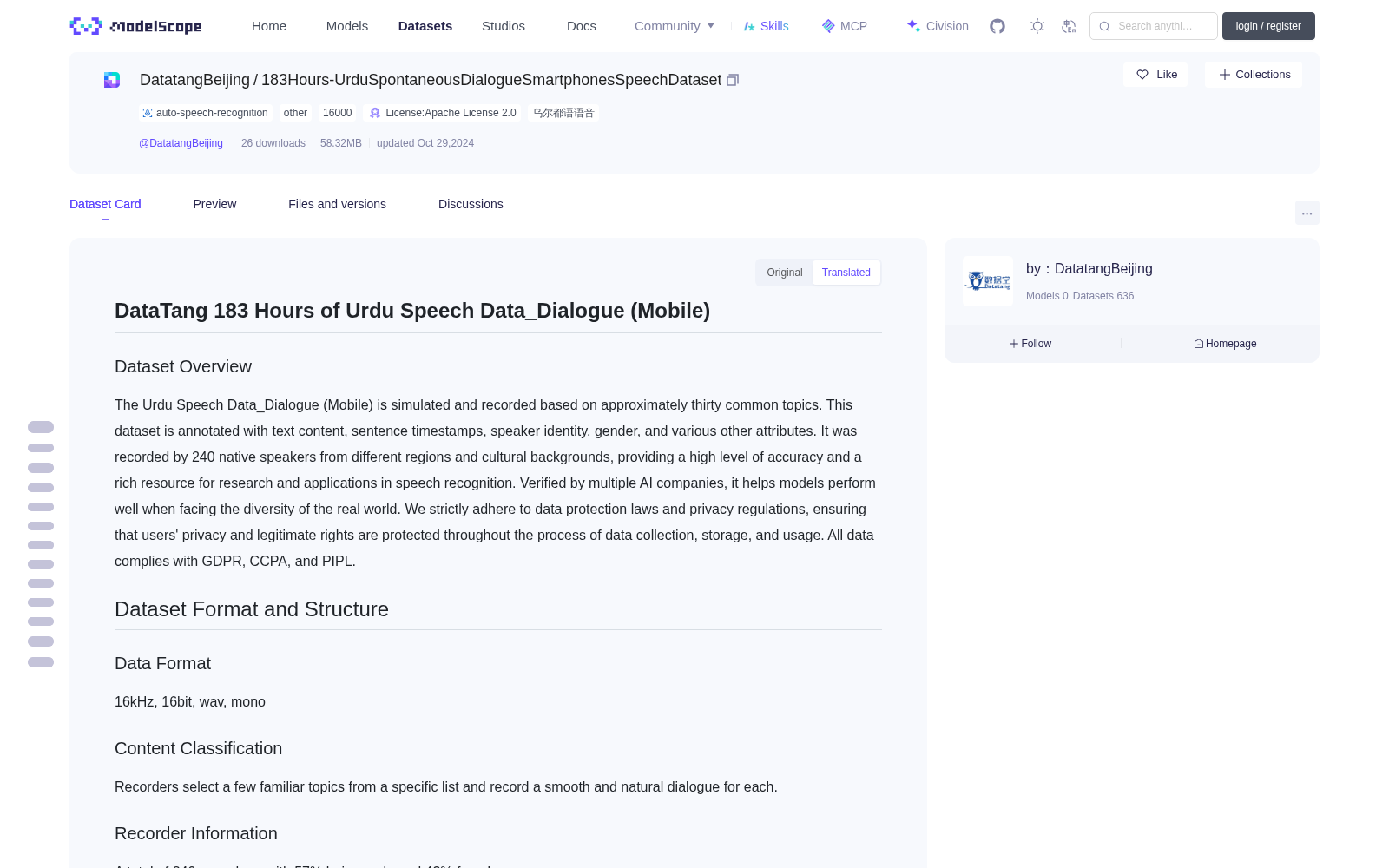The image size is (1389, 868).
Task: Click the ModelScope logo
Action: coord(135,26)
